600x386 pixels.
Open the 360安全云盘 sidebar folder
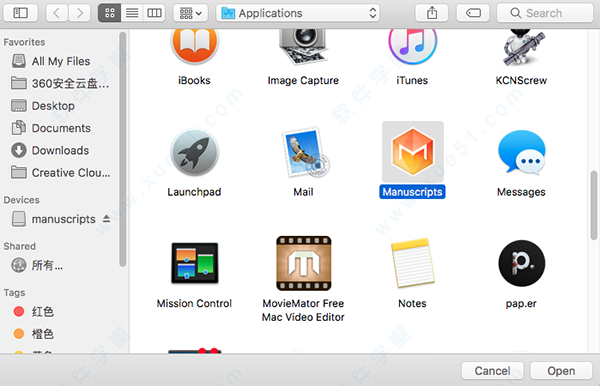tap(61, 83)
